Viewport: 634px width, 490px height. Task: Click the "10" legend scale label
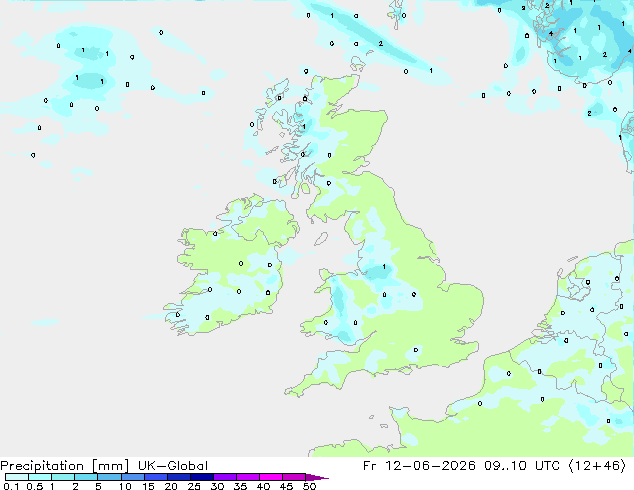click(x=125, y=486)
